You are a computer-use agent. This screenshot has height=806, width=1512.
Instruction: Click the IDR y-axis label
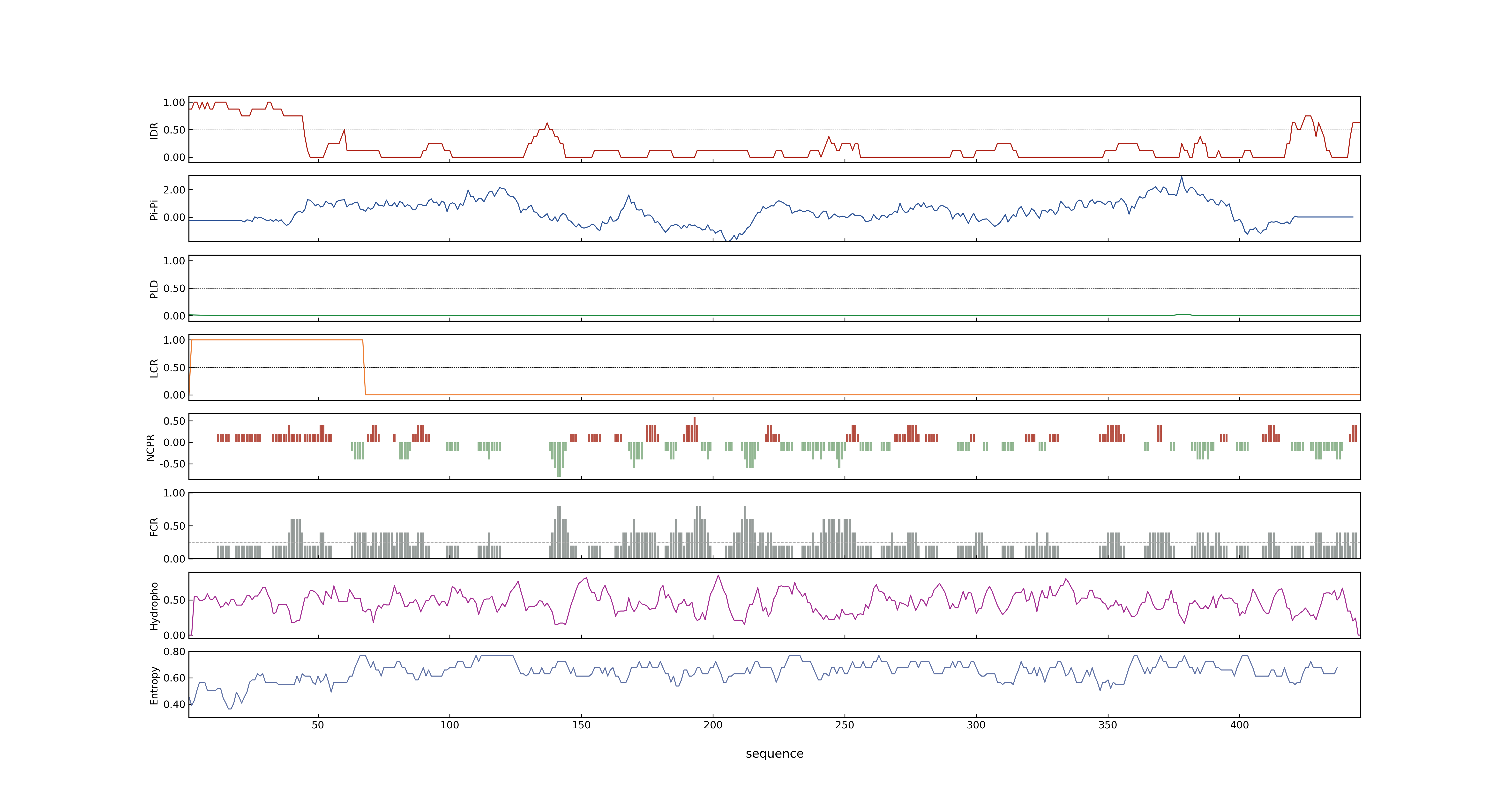click(154, 130)
